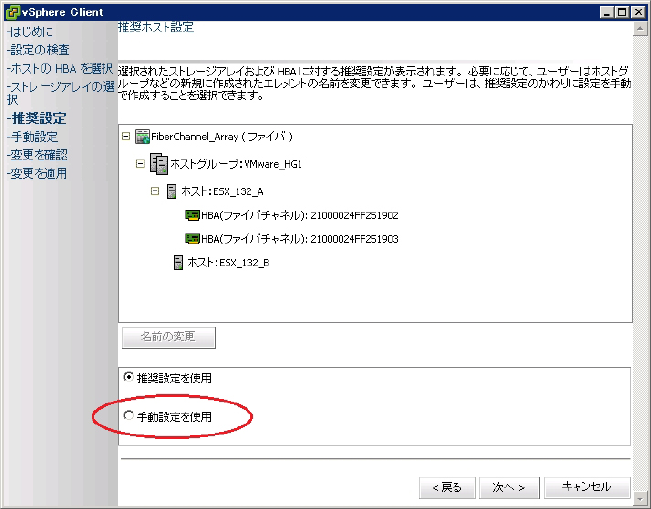651x509 pixels.
Task: Select the ホストグループ: VMware_HG1 row
Action: point(236,164)
